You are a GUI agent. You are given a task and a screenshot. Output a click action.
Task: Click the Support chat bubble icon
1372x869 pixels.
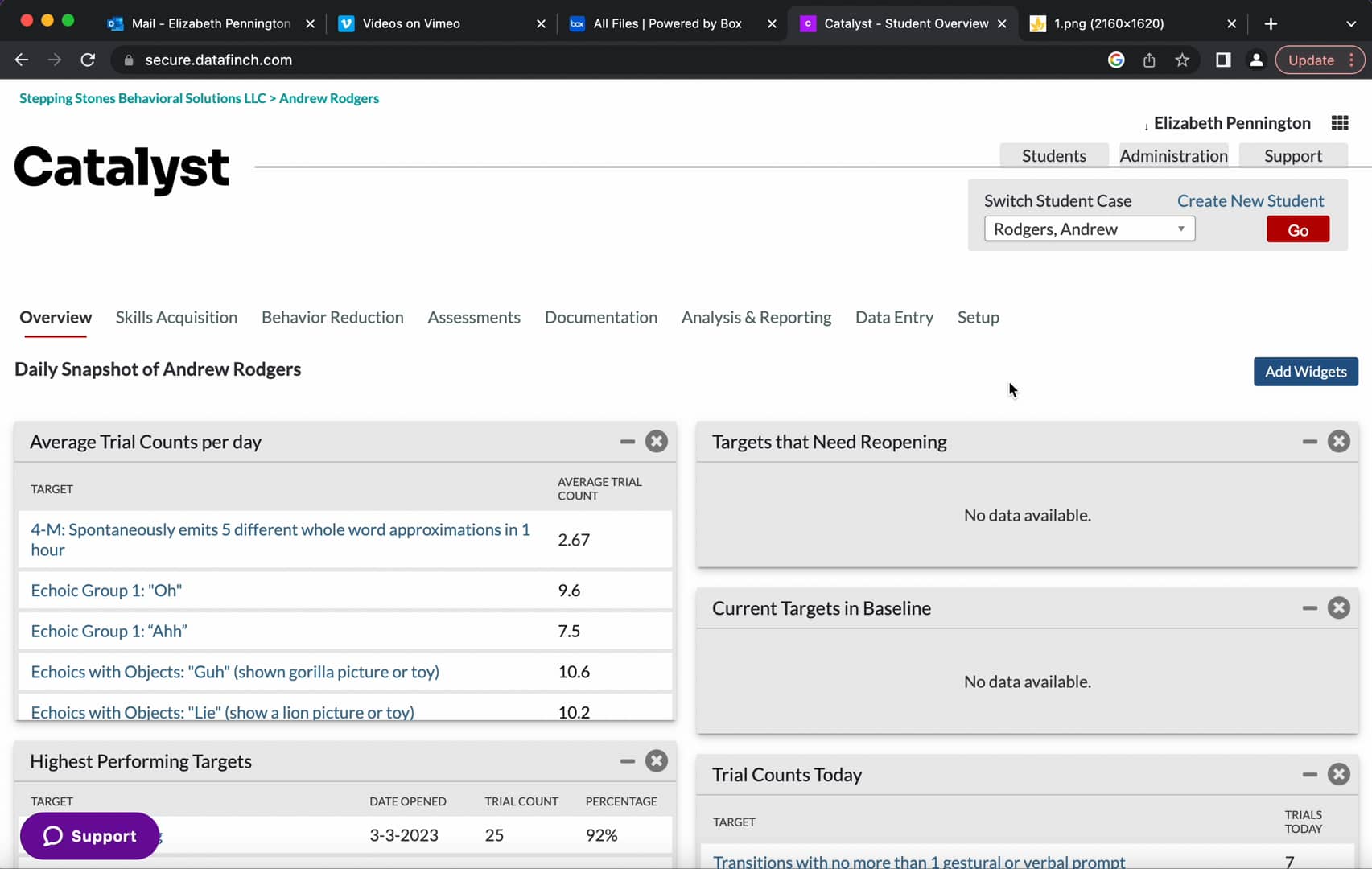tap(54, 836)
